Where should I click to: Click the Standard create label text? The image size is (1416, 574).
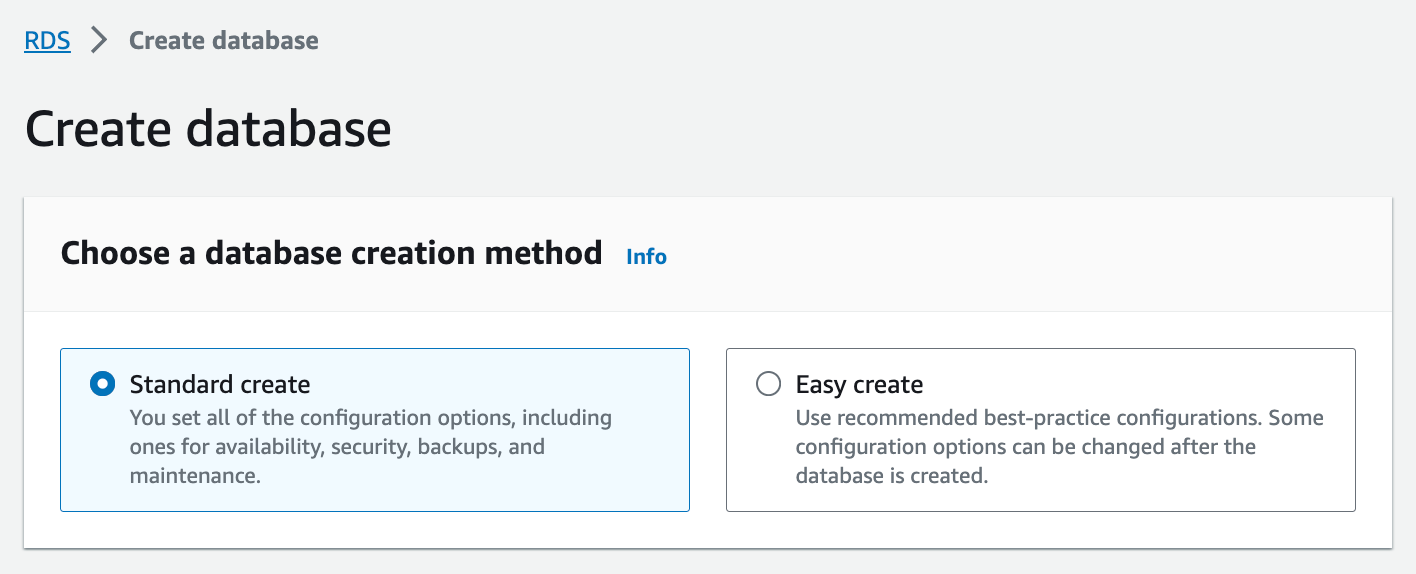(220, 384)
